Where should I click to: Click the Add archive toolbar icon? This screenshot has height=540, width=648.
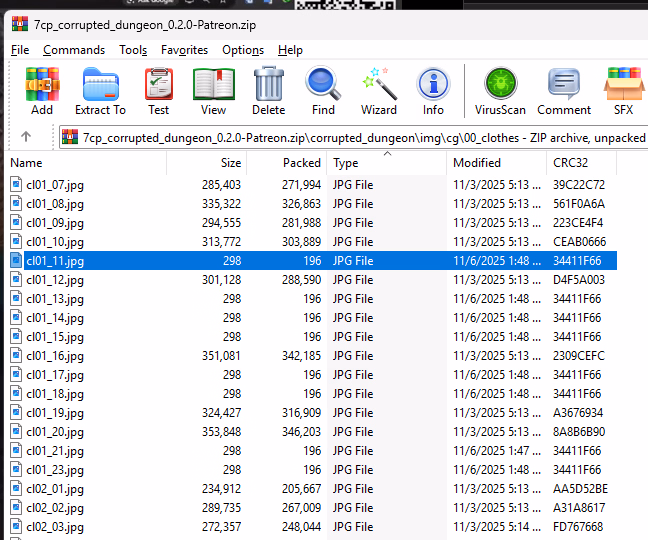42,91
